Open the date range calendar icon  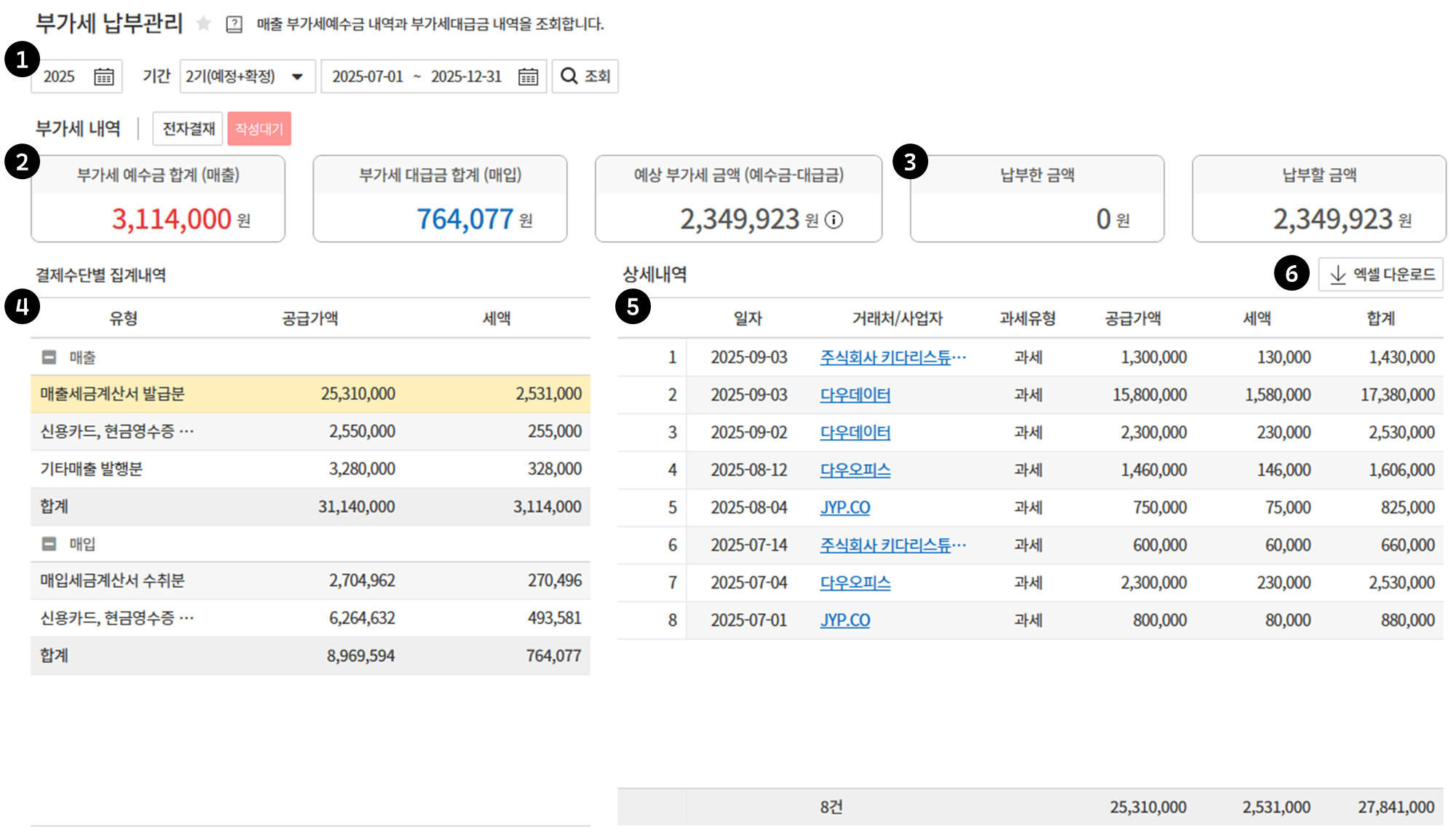(x=528, y=76)
